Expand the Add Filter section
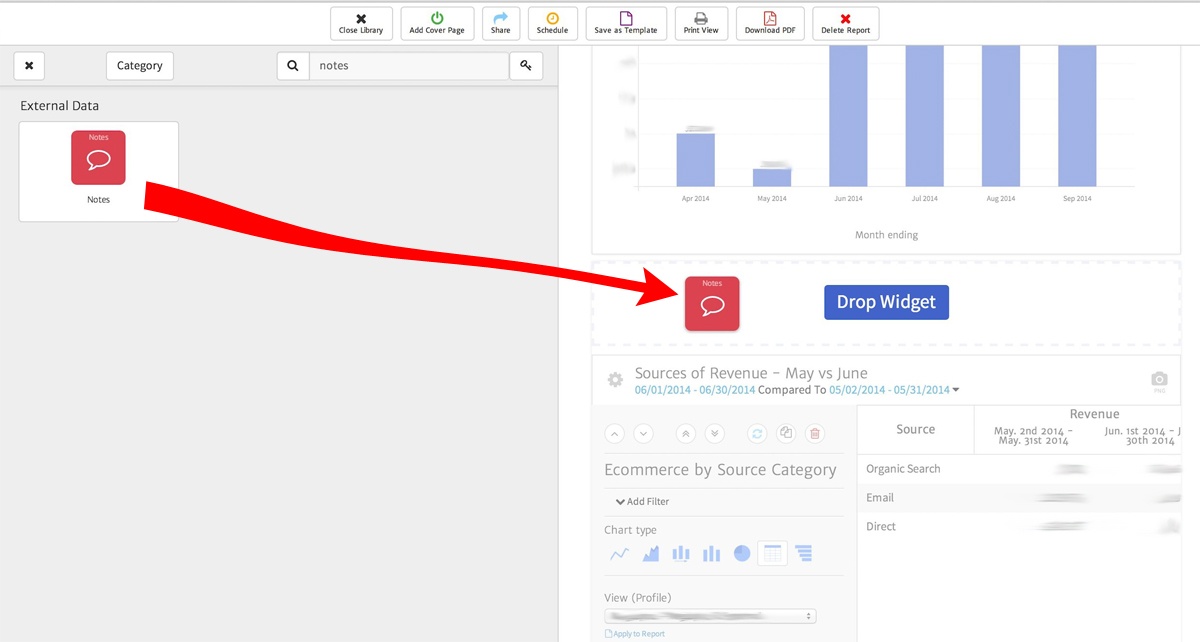1200x642 pixels. 642,501
